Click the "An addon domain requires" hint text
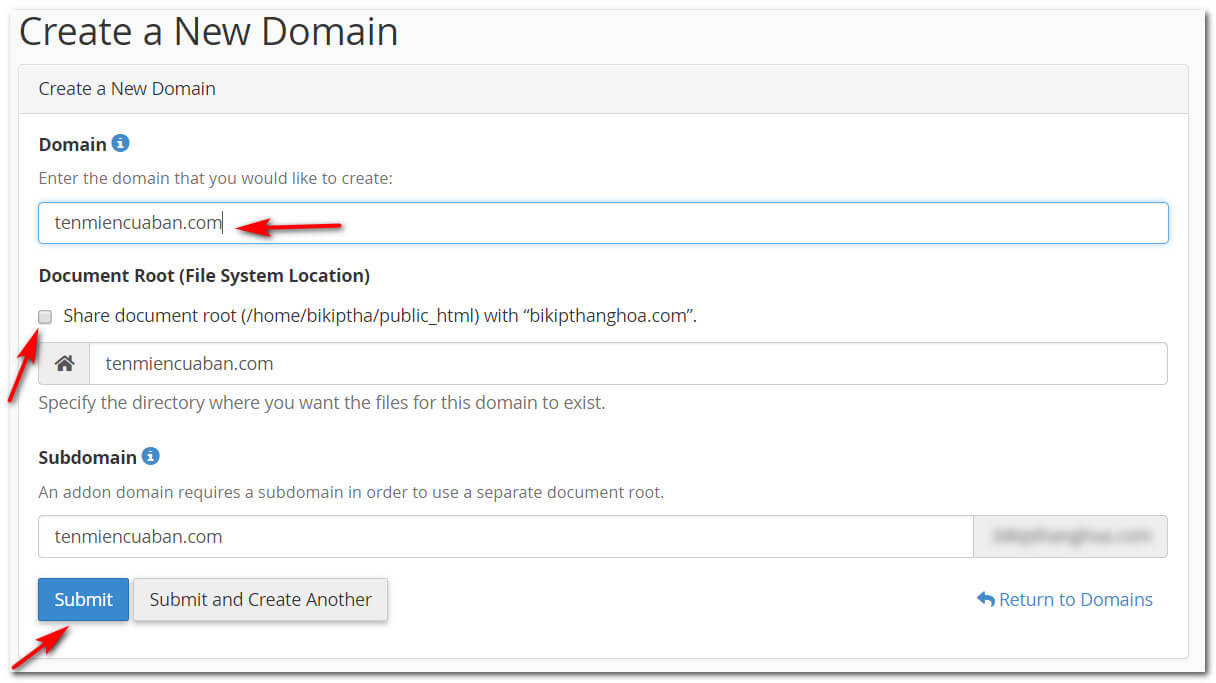Screen dimensions: 1216x683 click(x=351, y=492)
